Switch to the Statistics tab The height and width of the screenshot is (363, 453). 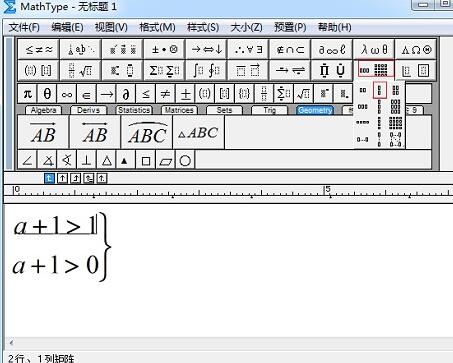134,110
